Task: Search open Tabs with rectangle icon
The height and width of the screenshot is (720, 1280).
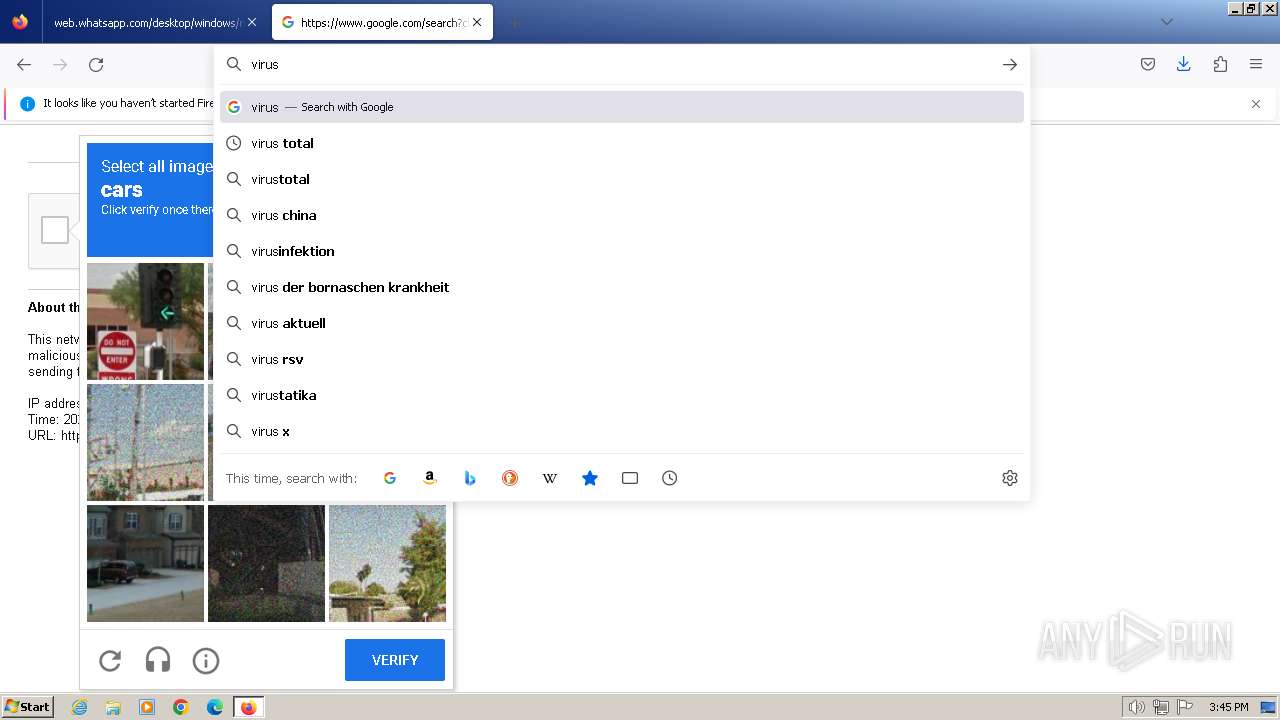Action: (x=630, y=478)
